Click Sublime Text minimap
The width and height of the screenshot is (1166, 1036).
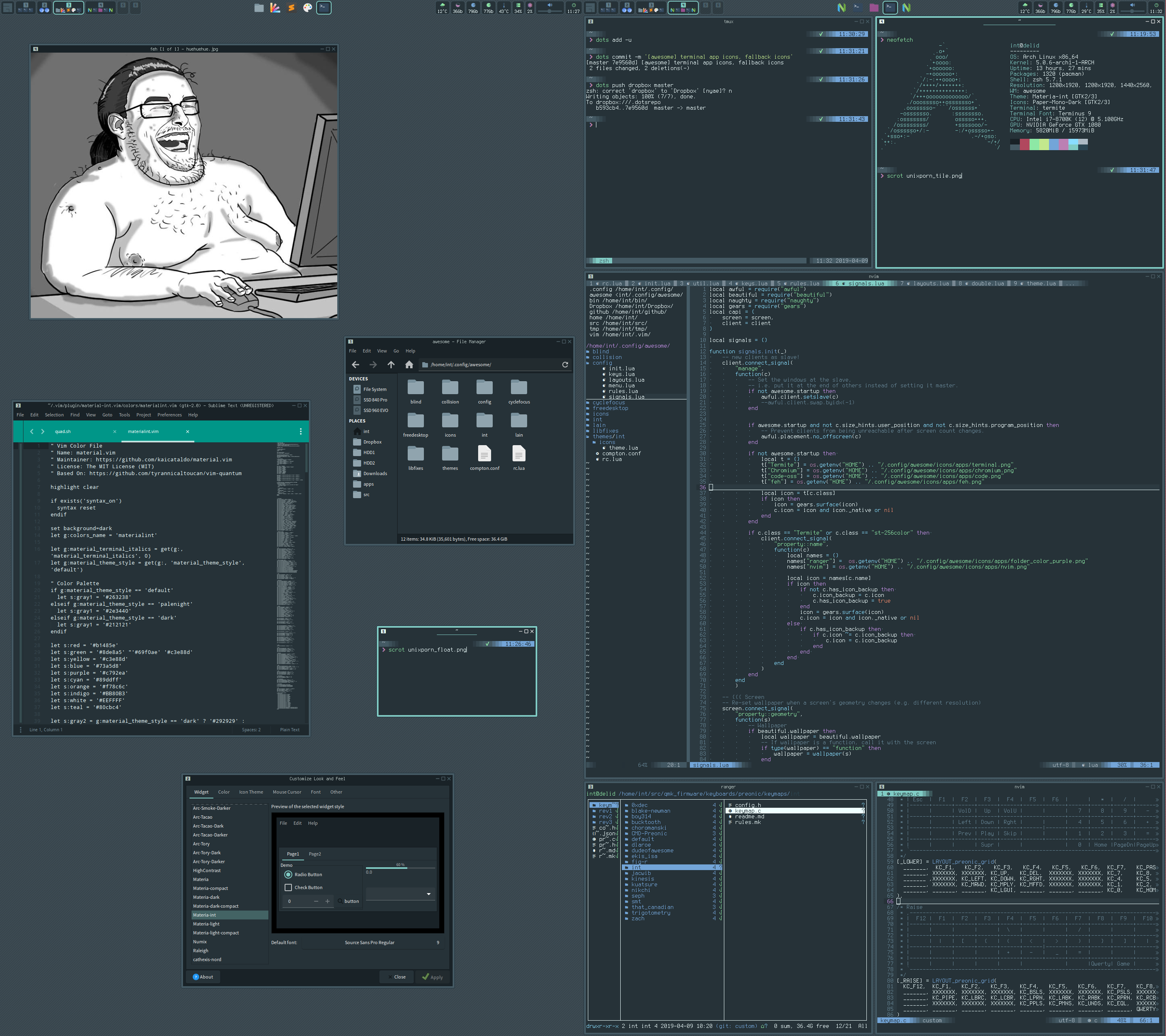coord(289,576)
